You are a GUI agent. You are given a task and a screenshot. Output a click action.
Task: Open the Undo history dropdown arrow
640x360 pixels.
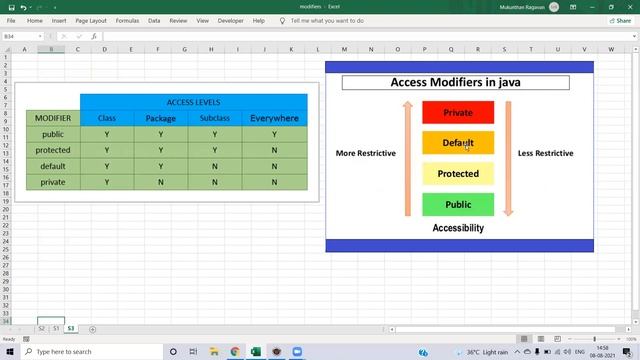point(31,7)
